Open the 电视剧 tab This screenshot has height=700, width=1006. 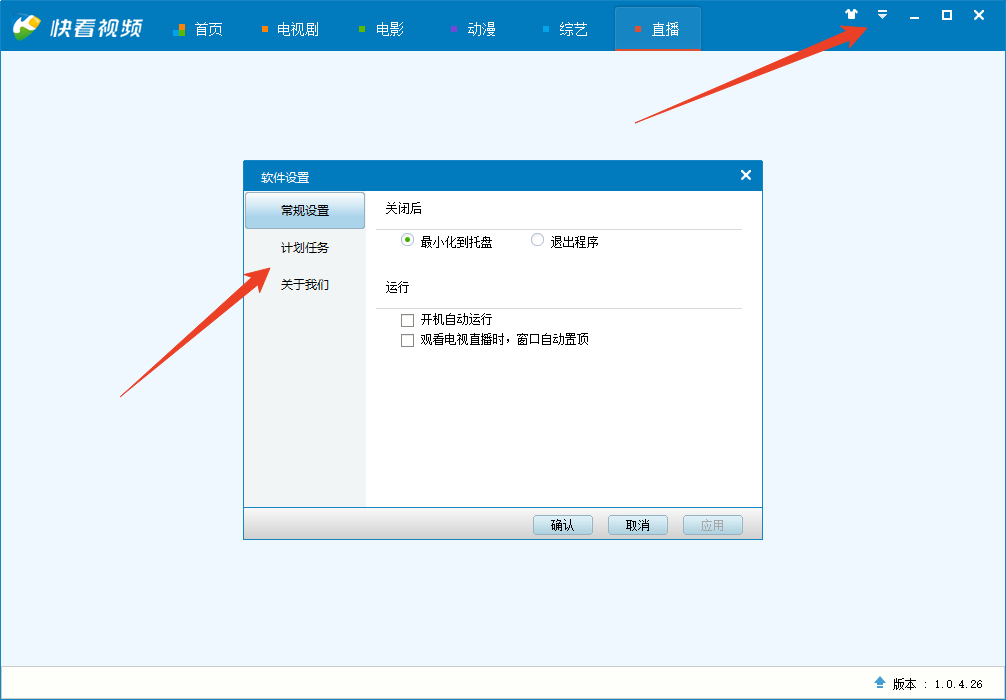[x=289, y=29]
